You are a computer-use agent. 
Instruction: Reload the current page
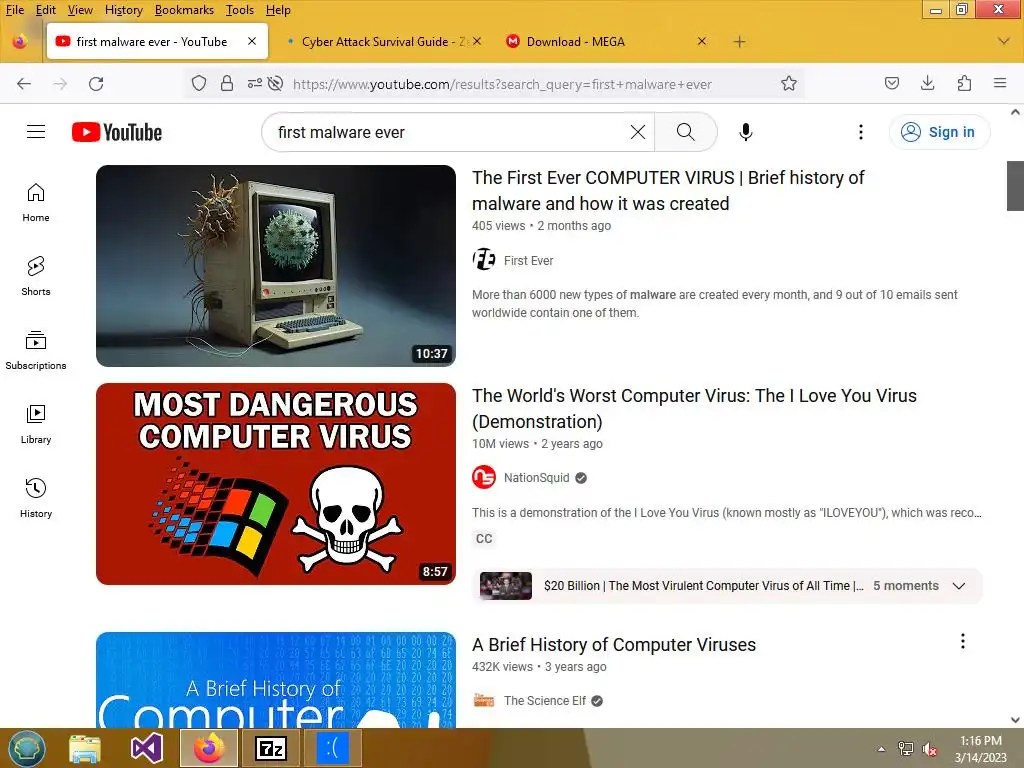pos(96,84)
